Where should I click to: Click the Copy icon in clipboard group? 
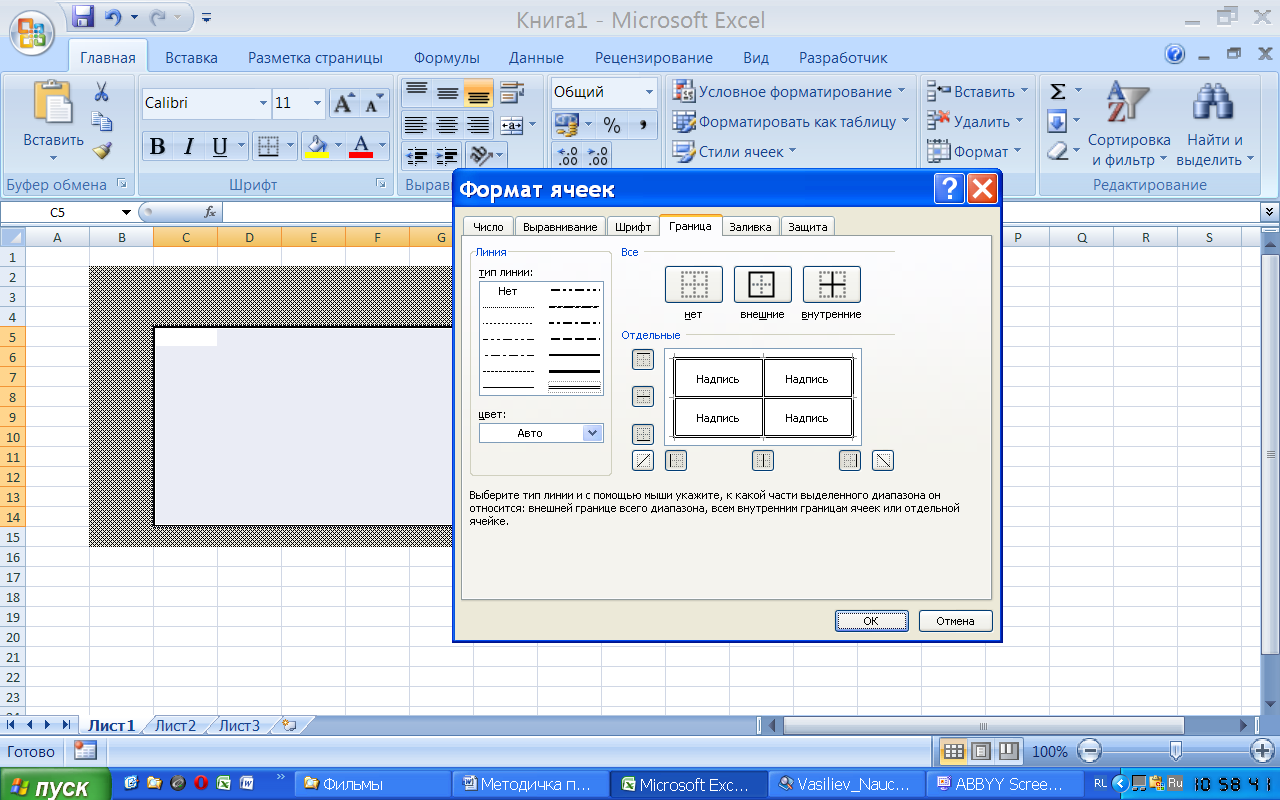101,121
